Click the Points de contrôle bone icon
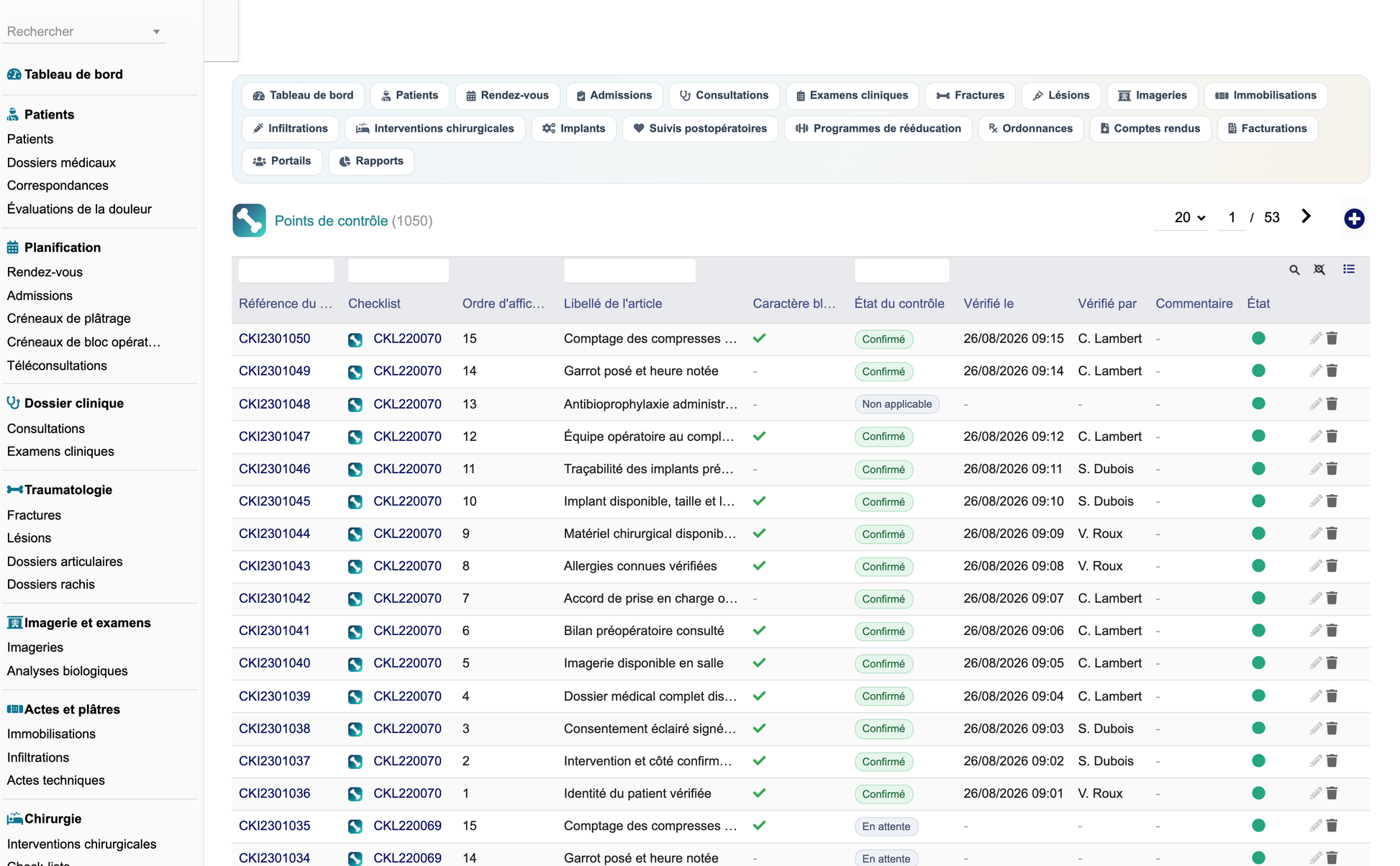The height and width of the screenshot is (866, 1400). pyautogui.click(x=249, y=221)
